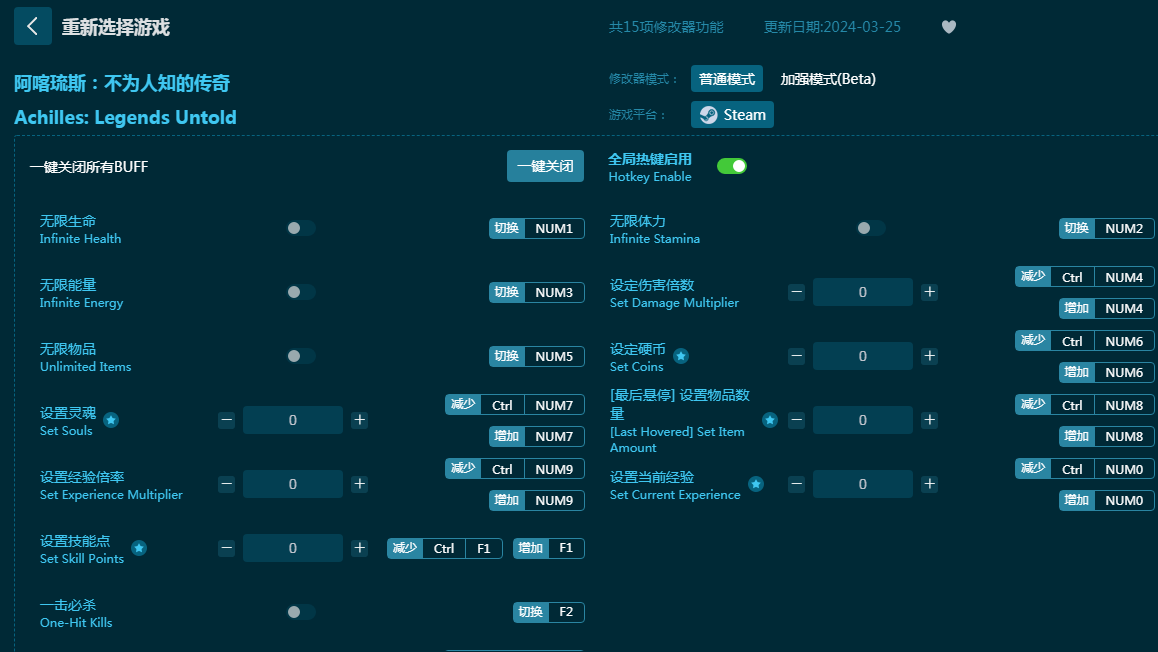The image size is (1158, 652).
Task: Increase the Set Item Amount with plus
Action: click(930, 420)
